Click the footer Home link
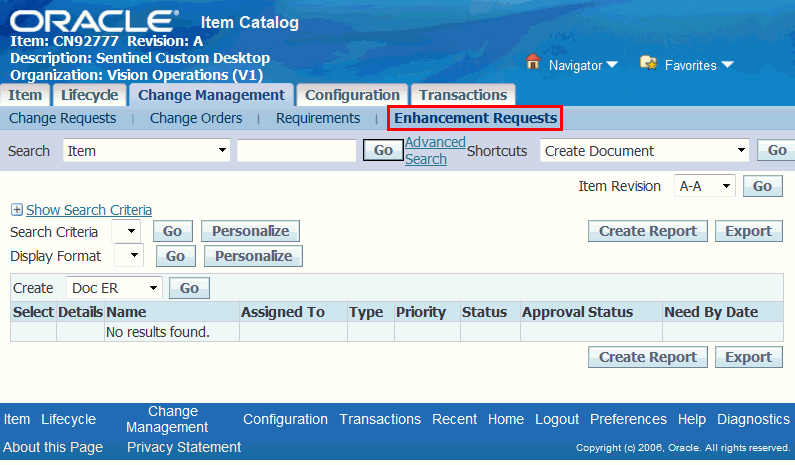The image size is (795, 465). pyautogui.click(x=506, y=419)
